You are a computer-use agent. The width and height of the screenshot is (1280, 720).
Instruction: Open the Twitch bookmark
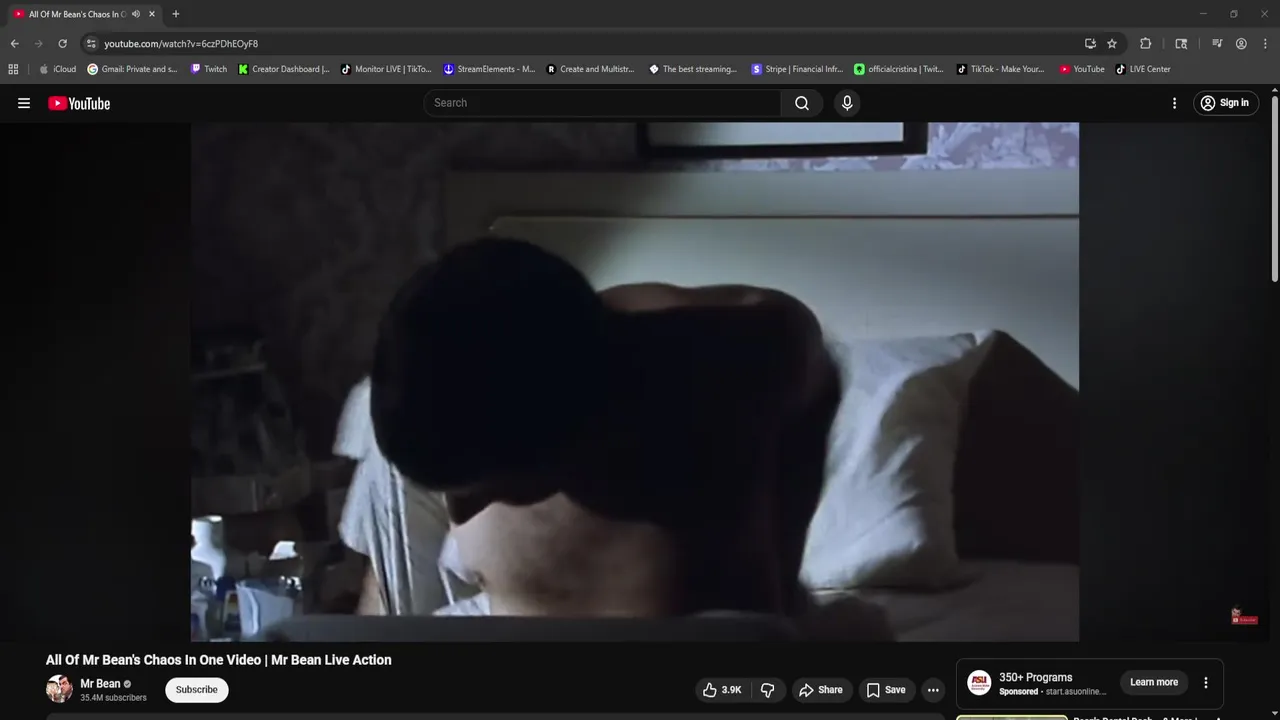[209, 69]
